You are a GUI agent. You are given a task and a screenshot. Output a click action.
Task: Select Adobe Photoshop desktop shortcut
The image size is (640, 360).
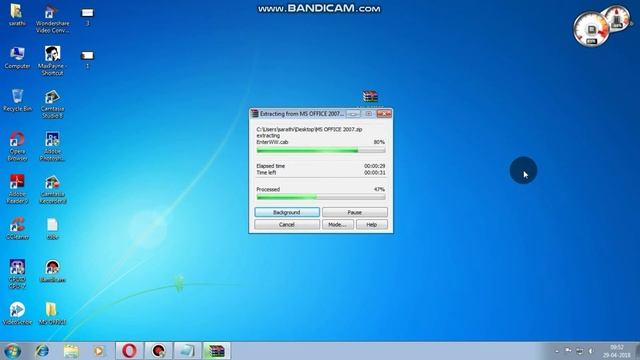pyautogui.click(x=52, y=146)
